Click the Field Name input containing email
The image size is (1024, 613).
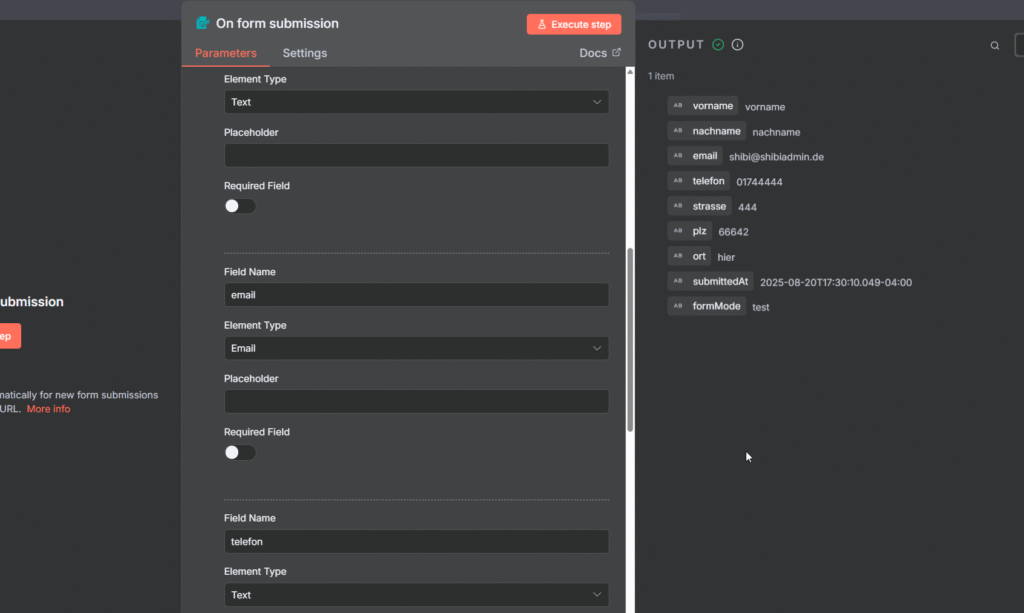(416, 295)
